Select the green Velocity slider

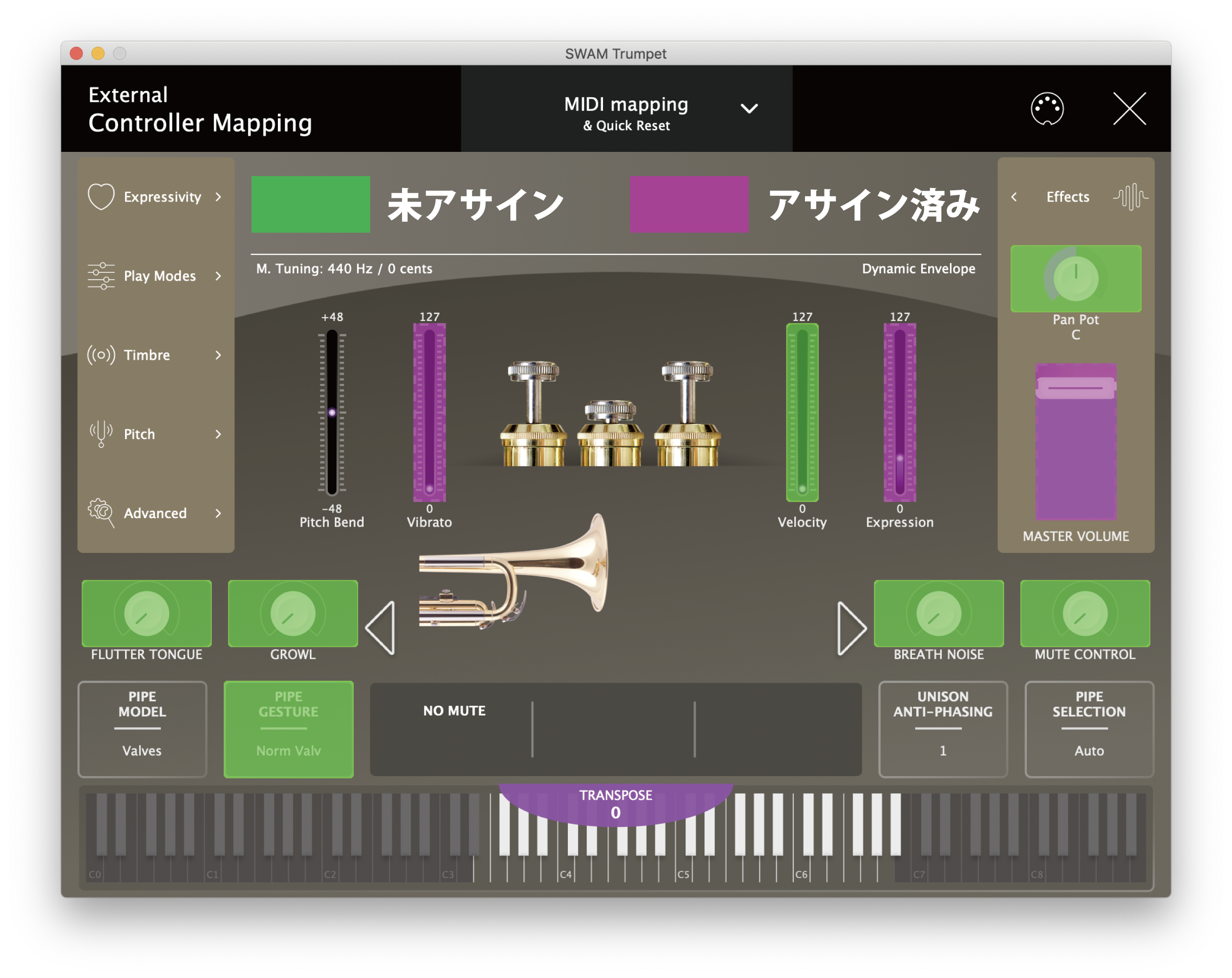tap(802, 413)
